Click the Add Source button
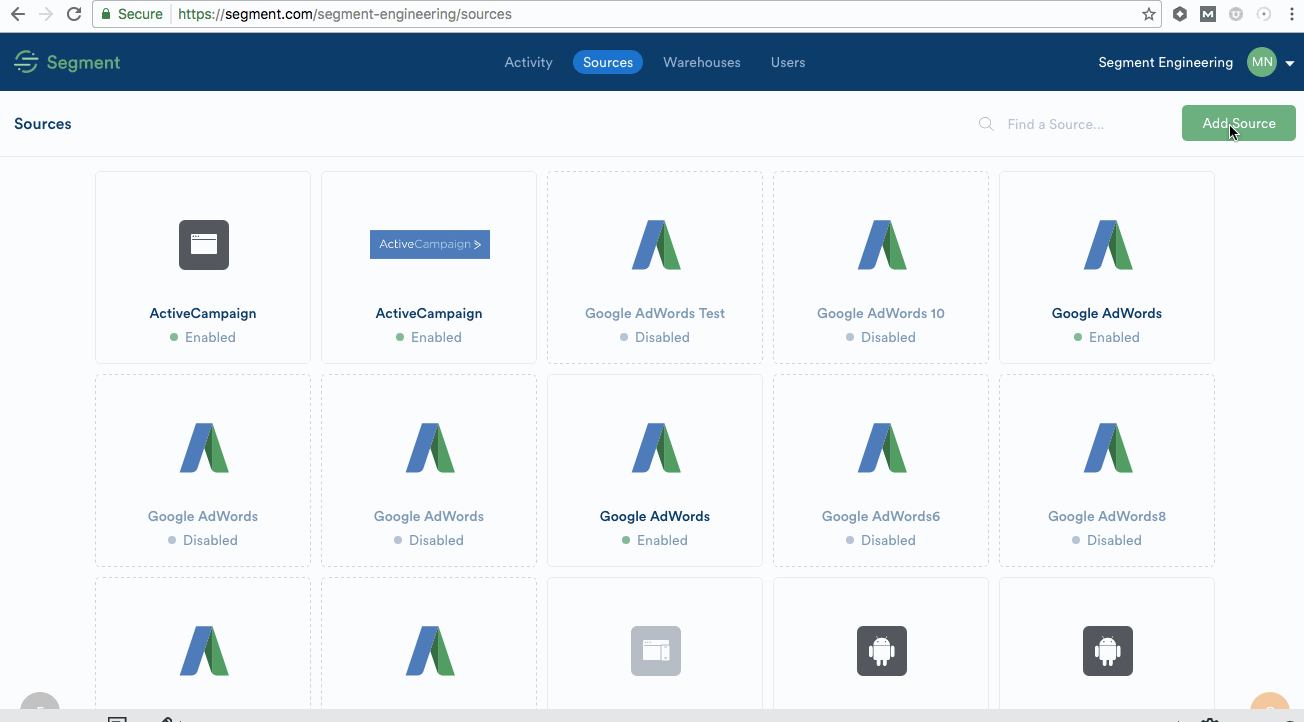The image size is (1304, 722). point(1238,123)
